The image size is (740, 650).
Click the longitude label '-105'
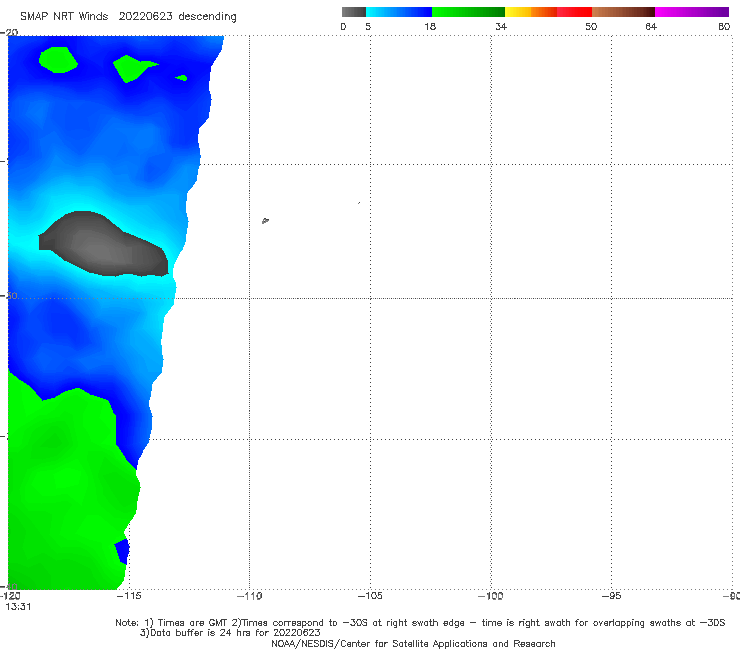tap(370, 596)
